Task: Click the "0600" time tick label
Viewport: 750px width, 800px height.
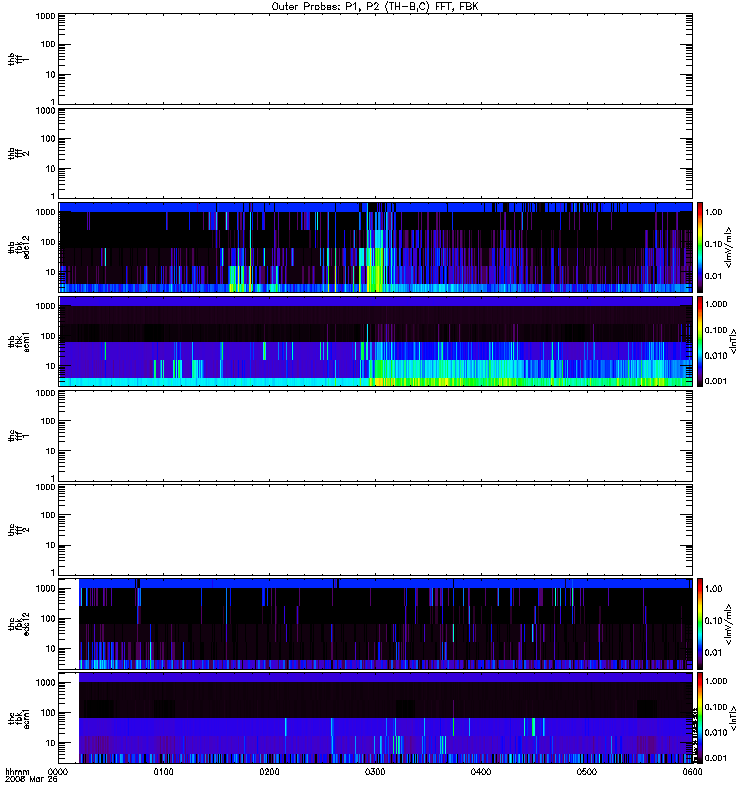Action: 692,771
